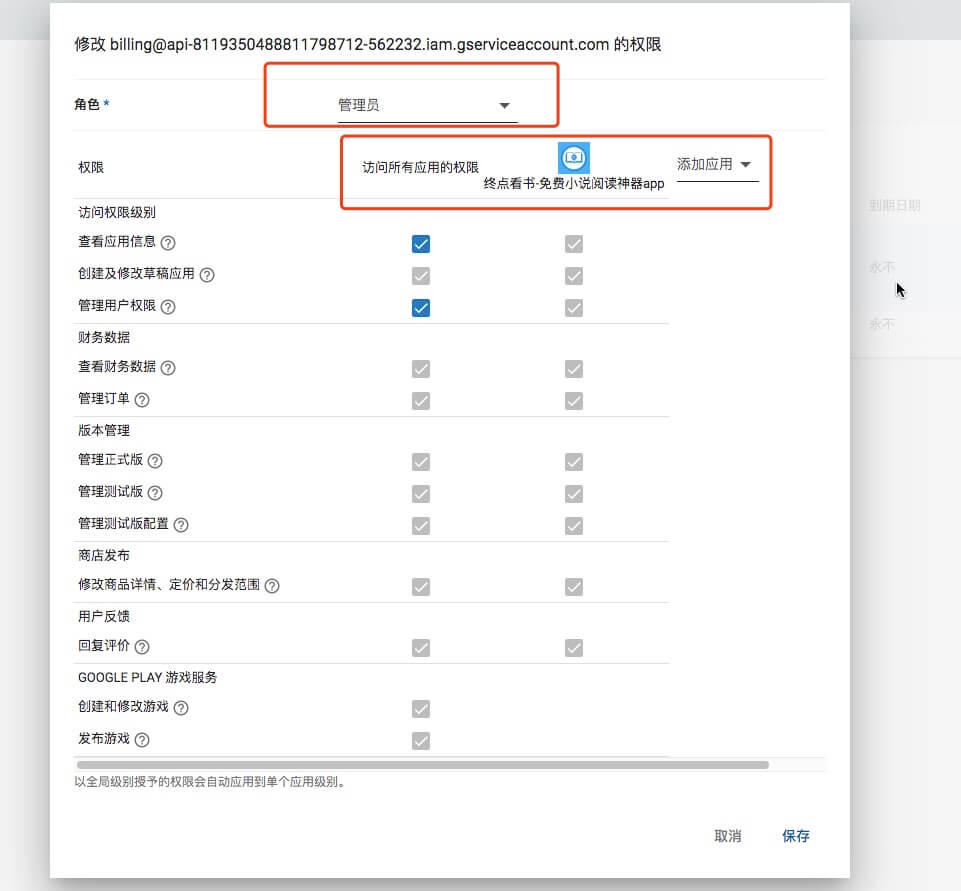Click the horizontal scrollbar under permissions table
The height and width of the screenshot is (891, 961).
pyautogui.click(x=423, y=765)
